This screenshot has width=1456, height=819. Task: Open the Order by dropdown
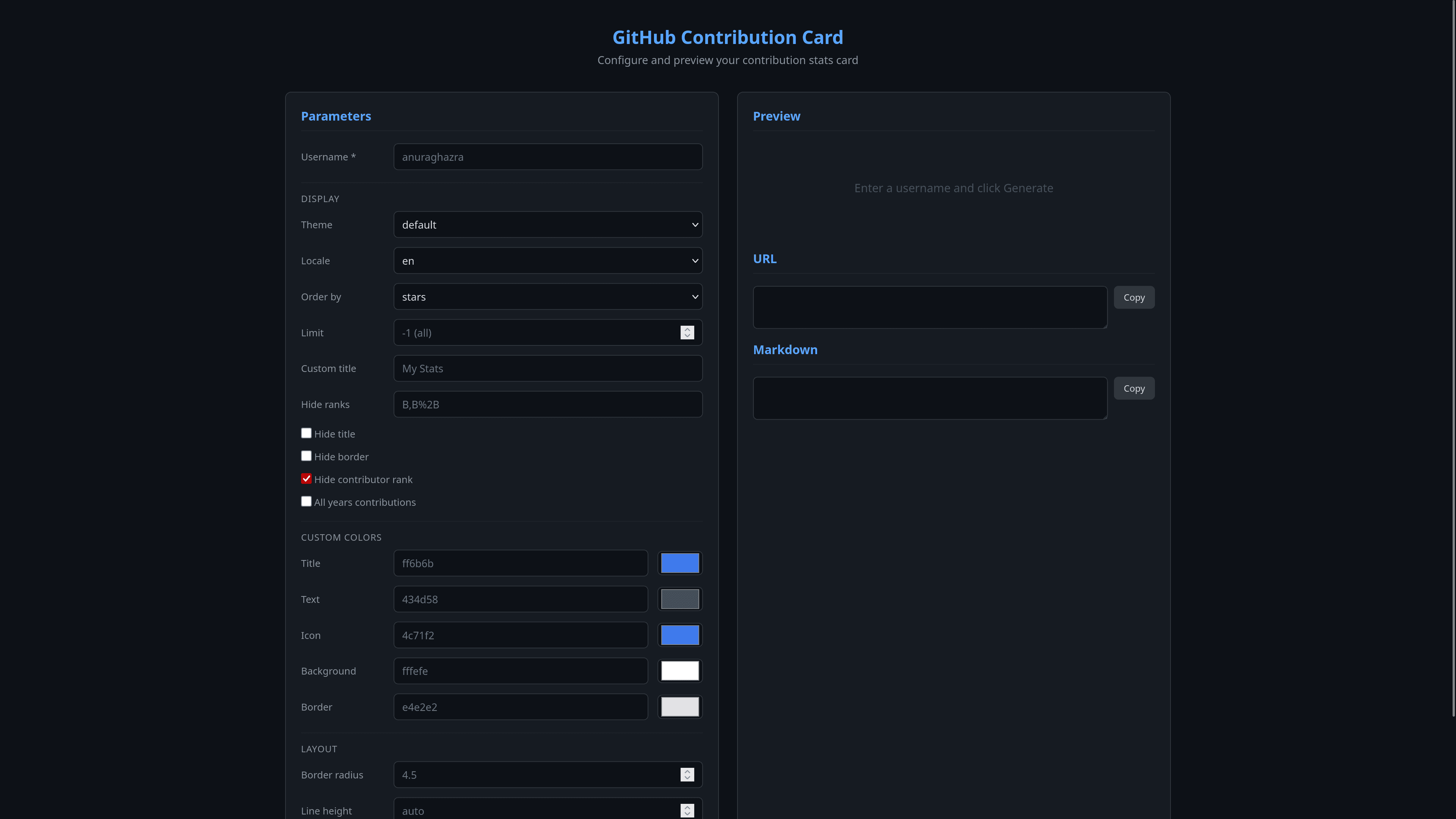point(548,297)
